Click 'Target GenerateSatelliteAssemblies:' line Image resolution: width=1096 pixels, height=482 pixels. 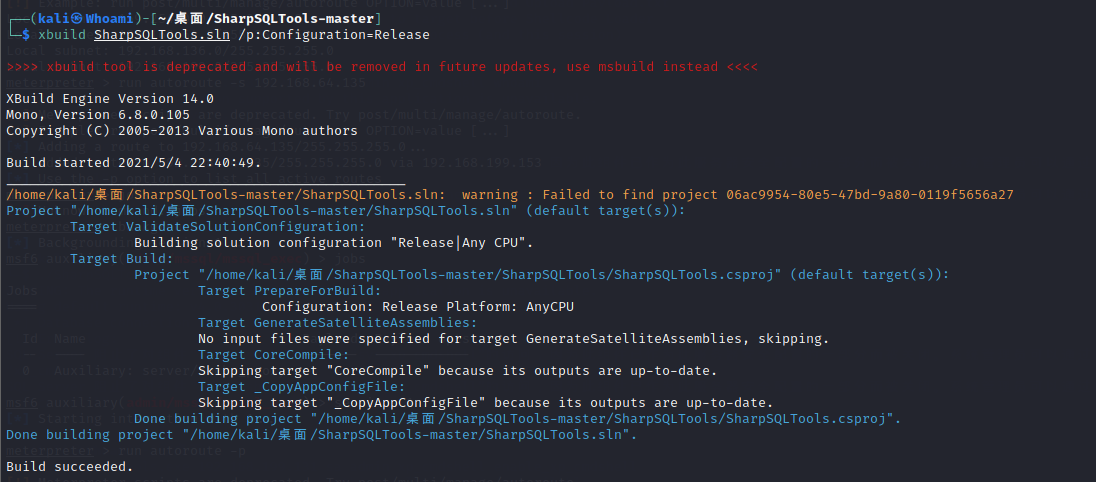338,323
